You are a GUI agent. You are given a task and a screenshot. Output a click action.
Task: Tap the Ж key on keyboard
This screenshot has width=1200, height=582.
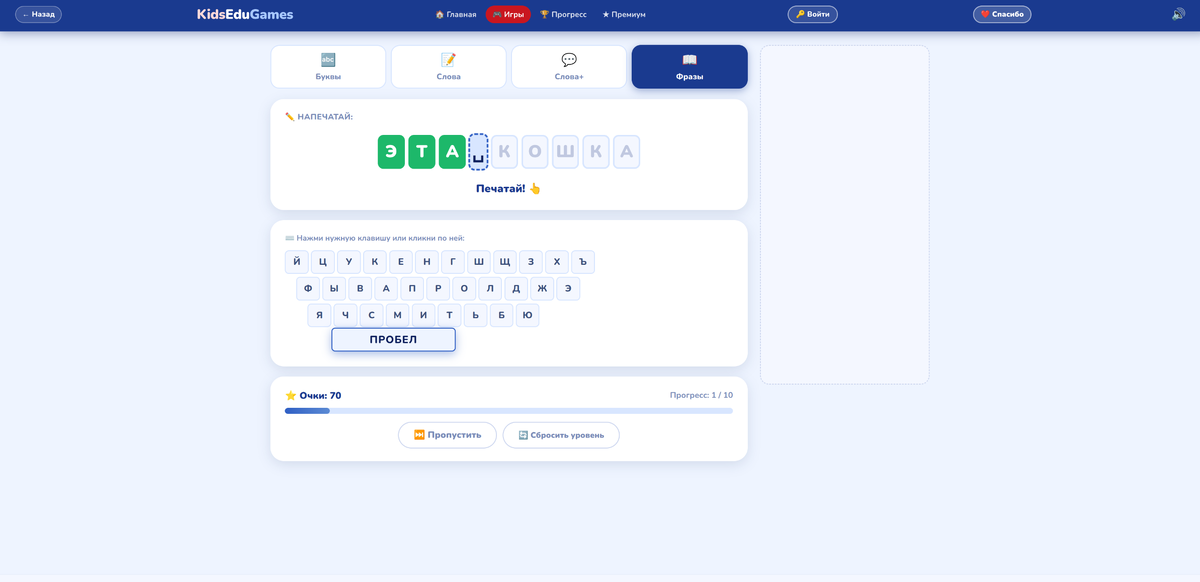pos(542,289)
